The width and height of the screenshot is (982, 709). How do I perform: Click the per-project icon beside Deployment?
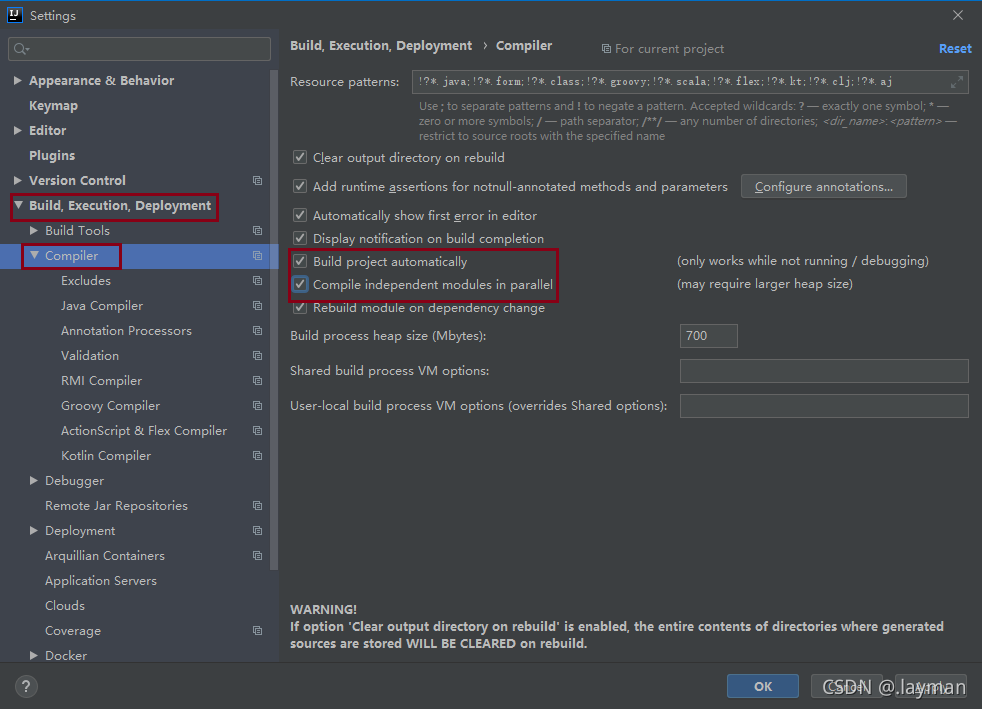(x=257, y=530)
